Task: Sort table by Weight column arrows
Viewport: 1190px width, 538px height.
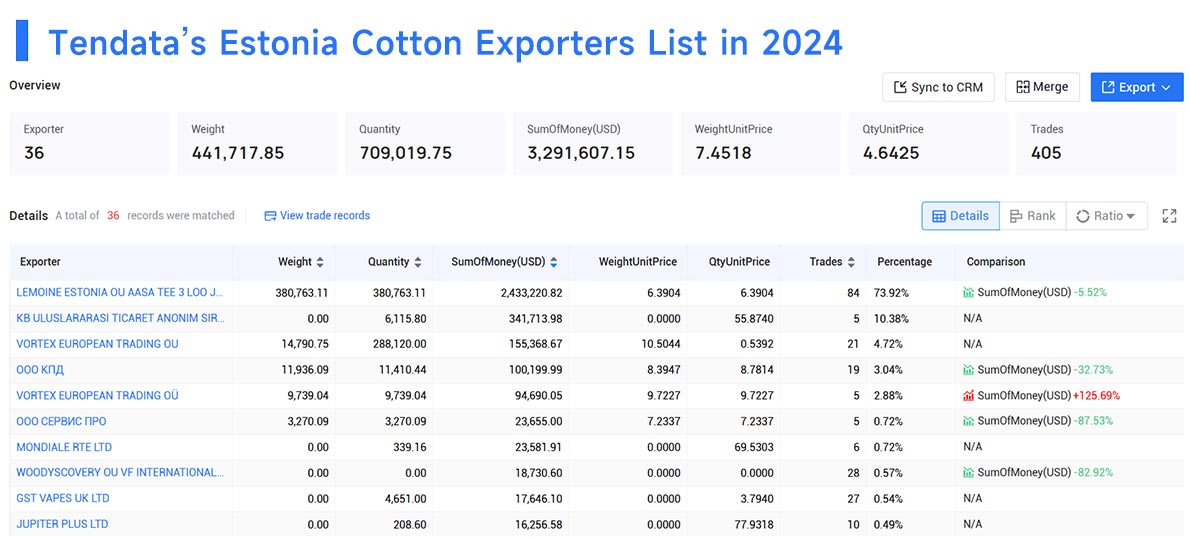Action: point(320,262)
